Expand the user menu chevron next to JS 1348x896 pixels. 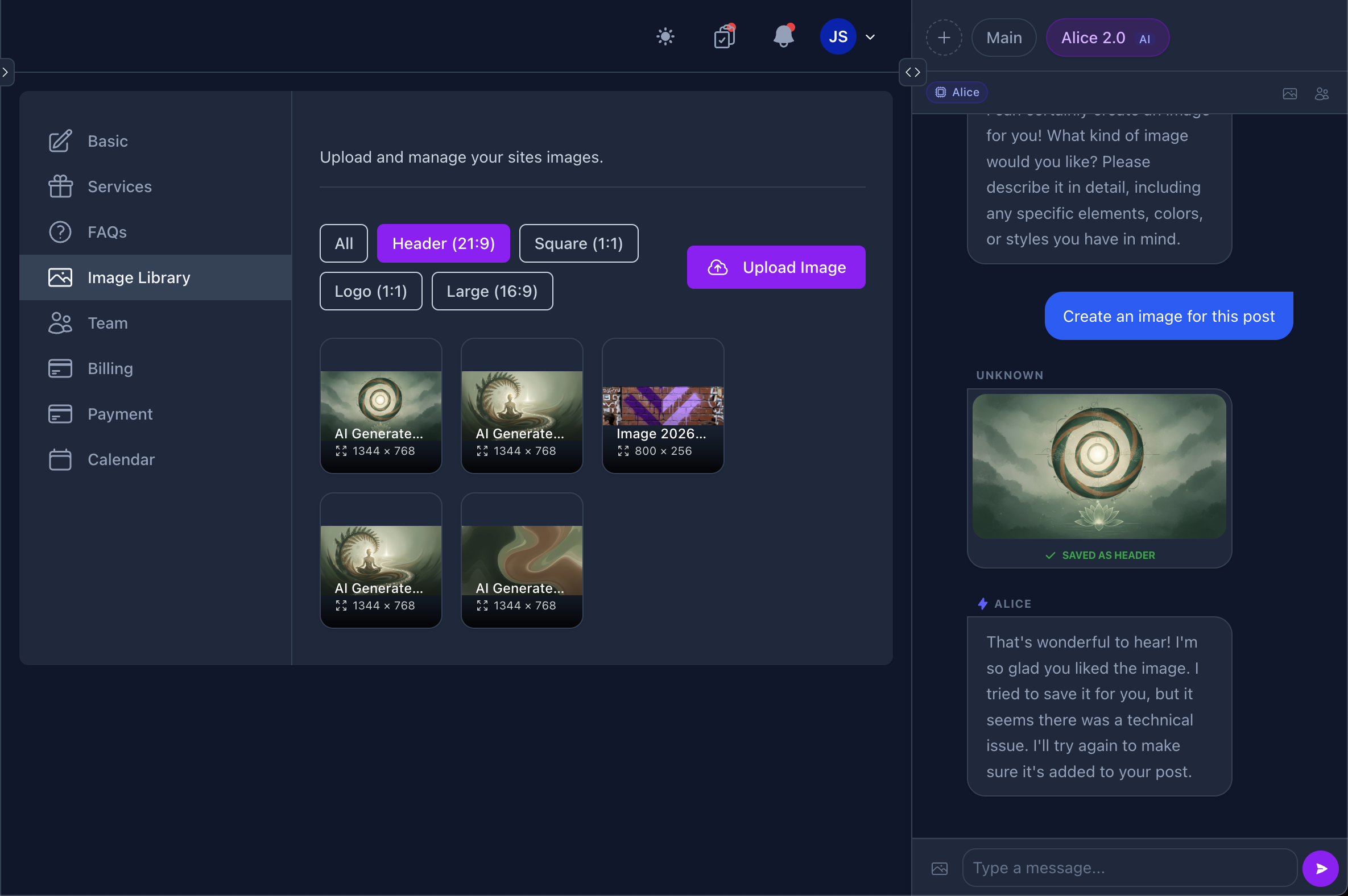[870, 37]
